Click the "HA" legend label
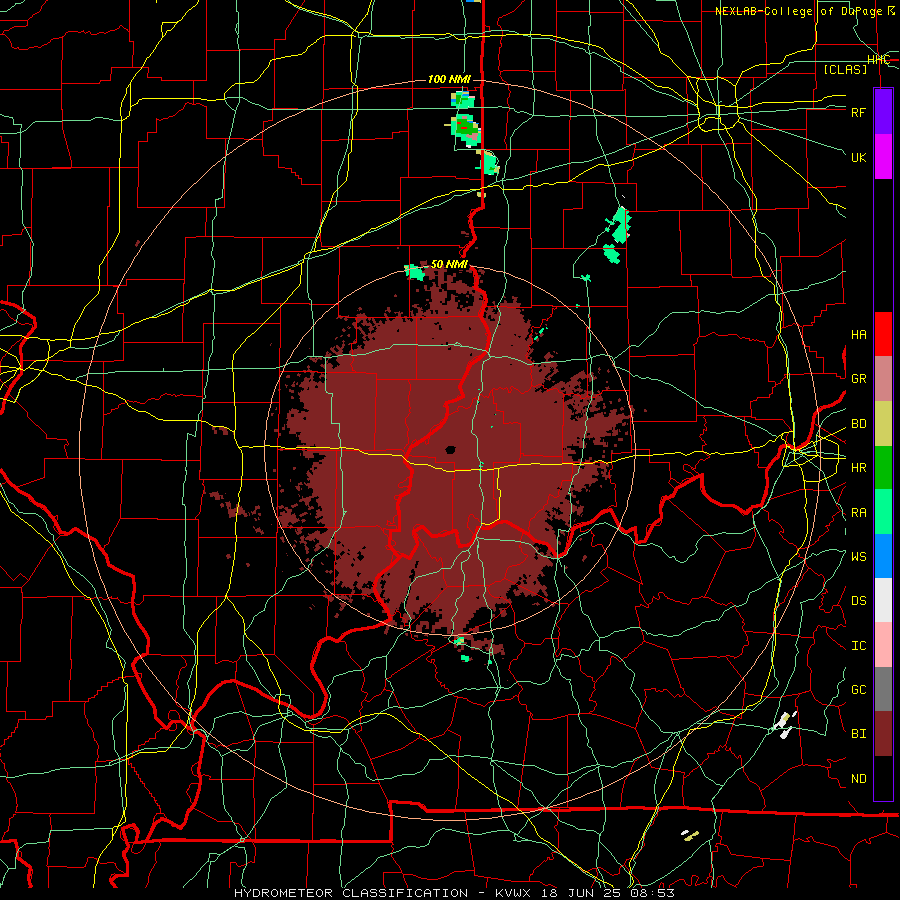The width and height of the screenshot is (900, 900). (858, 334)
